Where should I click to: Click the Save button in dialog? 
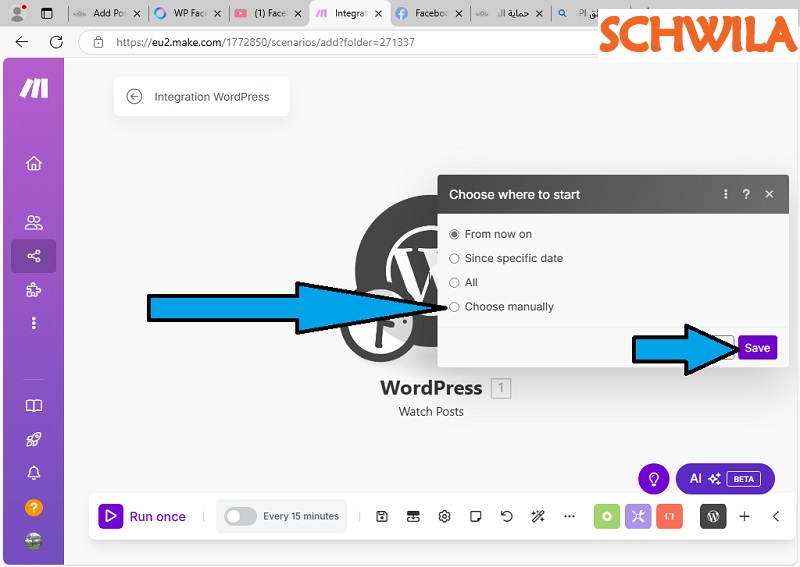click(757, 348)
